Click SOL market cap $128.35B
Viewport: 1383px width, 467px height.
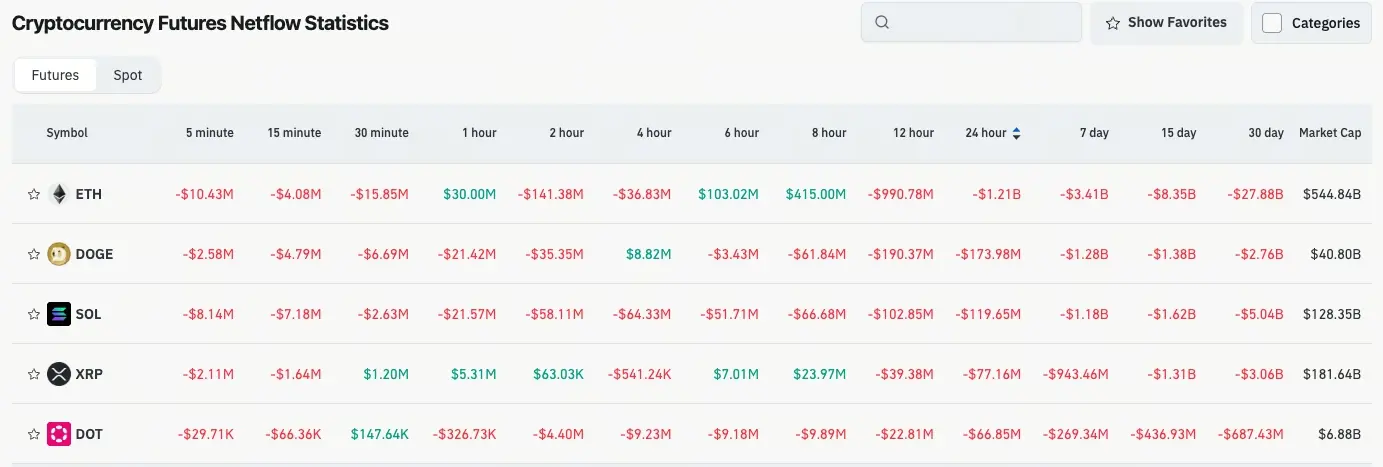(1333, 314)
